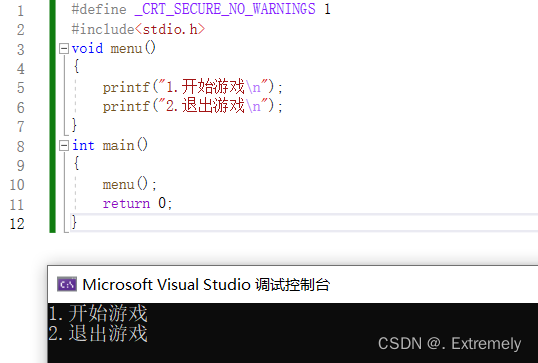This screenshot has height=363, width=538.
Task: Click line number 8 in the gutter
Action: pyautogui.click(x=21, y=147)
